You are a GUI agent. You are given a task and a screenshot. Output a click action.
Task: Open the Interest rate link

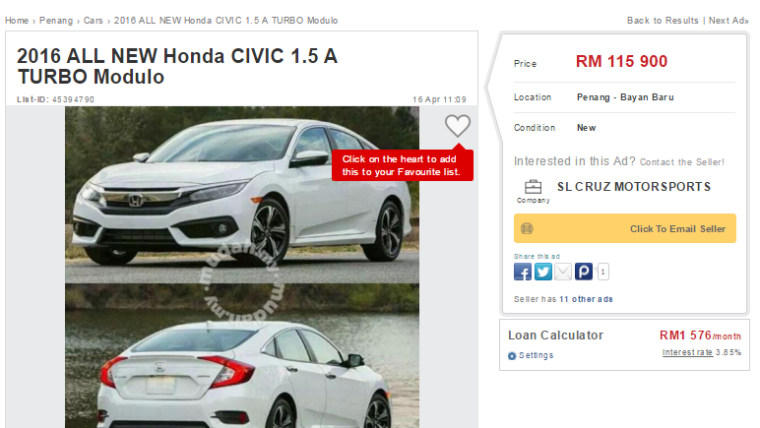pos(687,352)
